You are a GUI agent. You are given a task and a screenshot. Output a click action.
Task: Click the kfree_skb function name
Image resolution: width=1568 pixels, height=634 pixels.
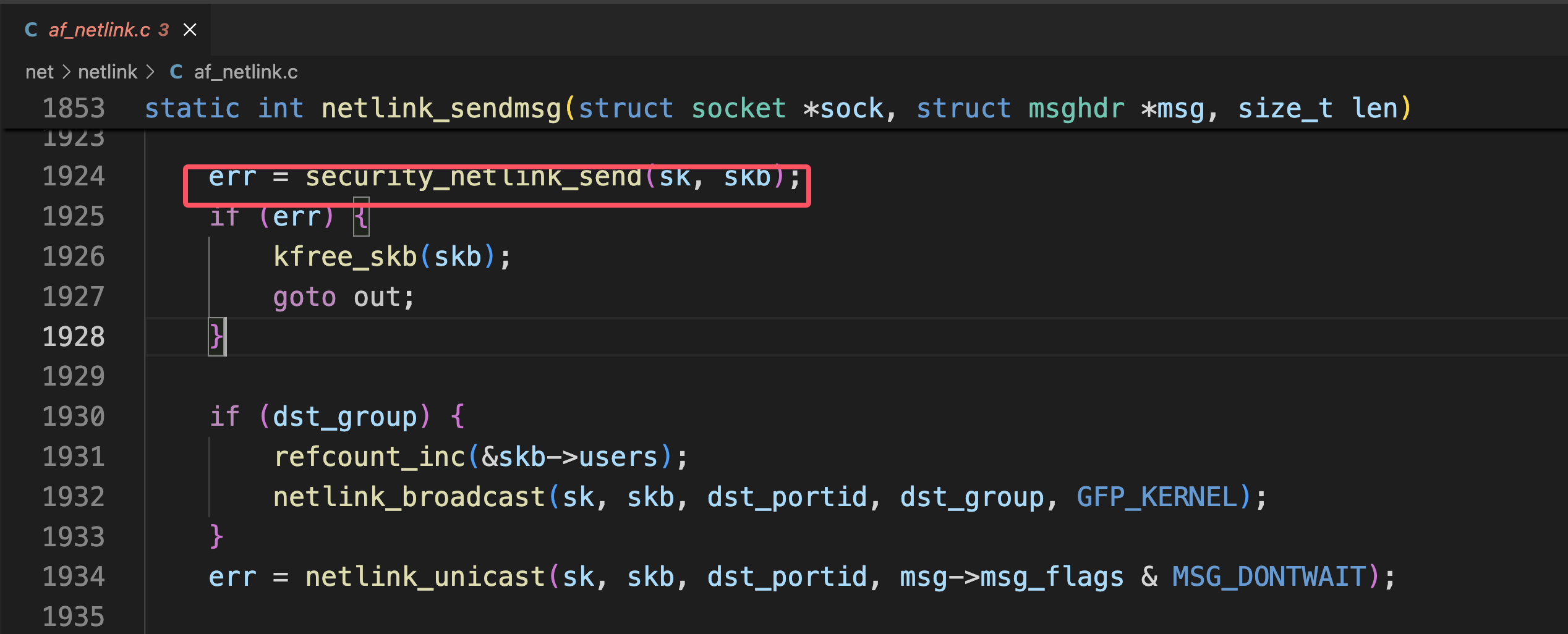[x=346, y=257]
